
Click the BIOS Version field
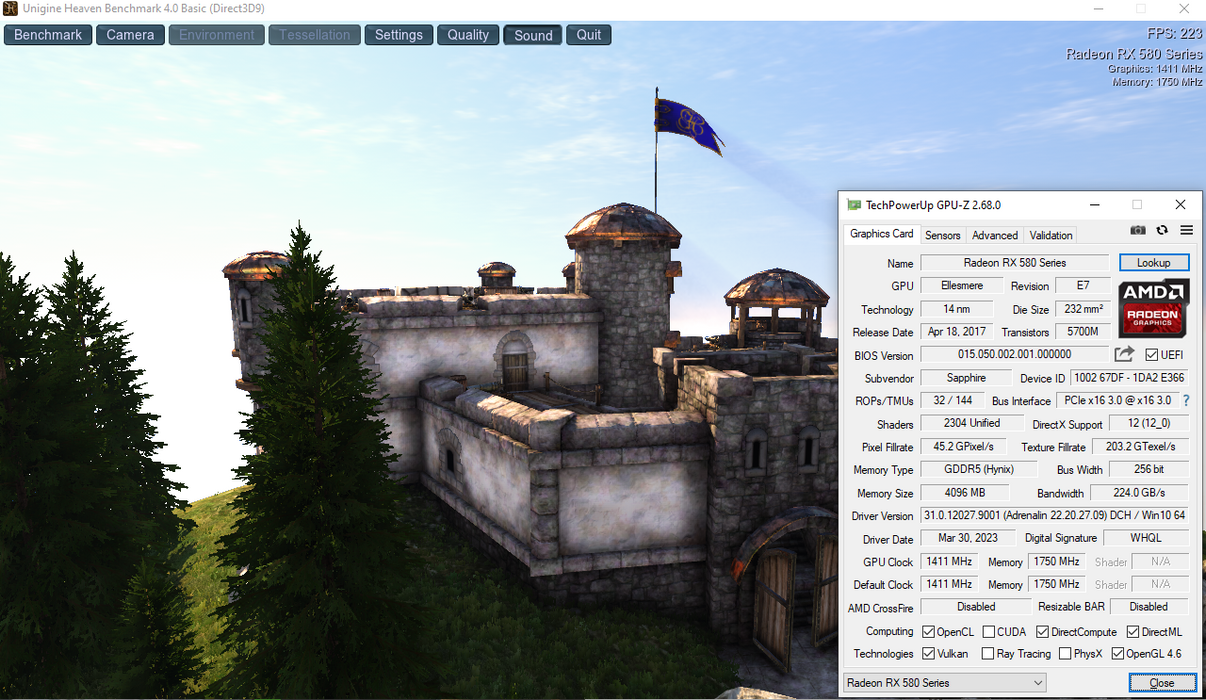pos(1014,355)
